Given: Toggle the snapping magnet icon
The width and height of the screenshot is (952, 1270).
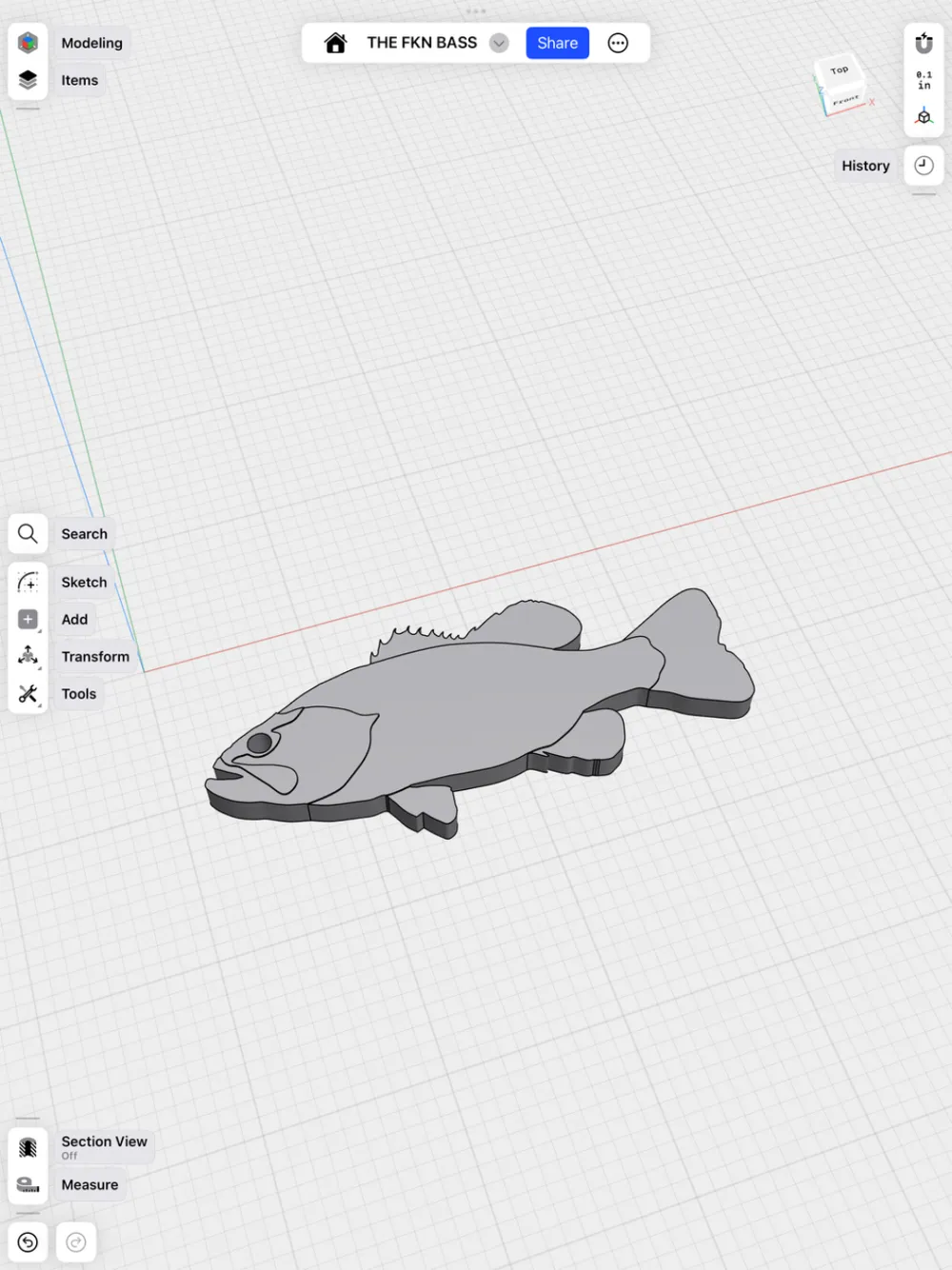Looking at the screenshot, I should tap(923, 43).
